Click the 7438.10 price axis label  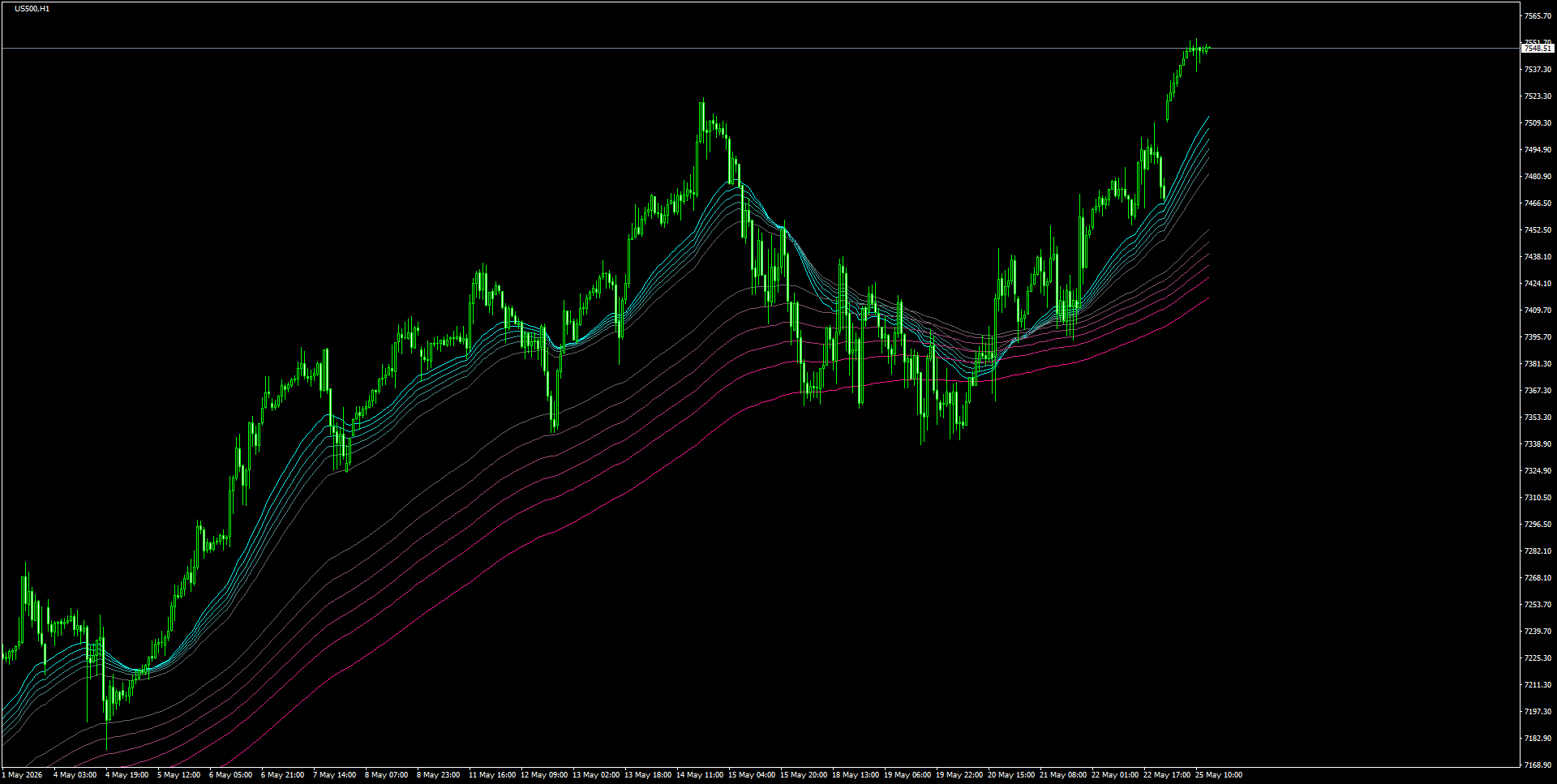pos(1538,257)
